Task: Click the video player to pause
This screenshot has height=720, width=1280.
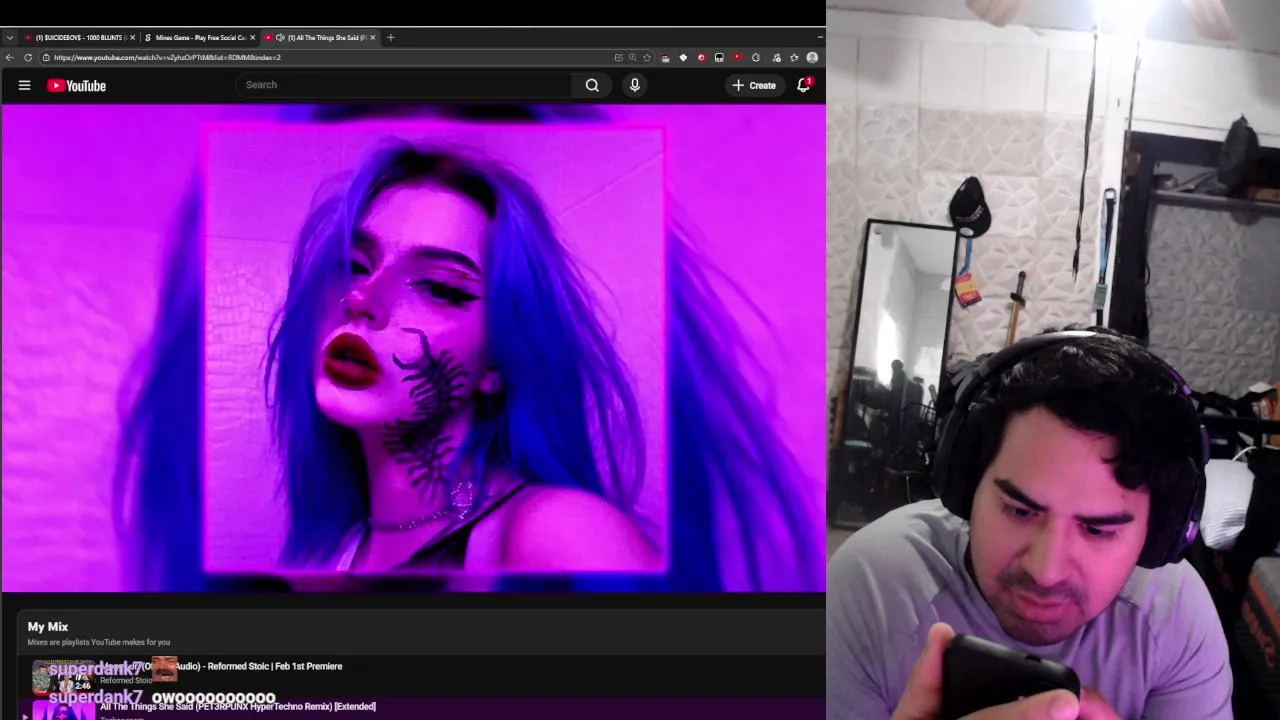Action: coord(413,348)
